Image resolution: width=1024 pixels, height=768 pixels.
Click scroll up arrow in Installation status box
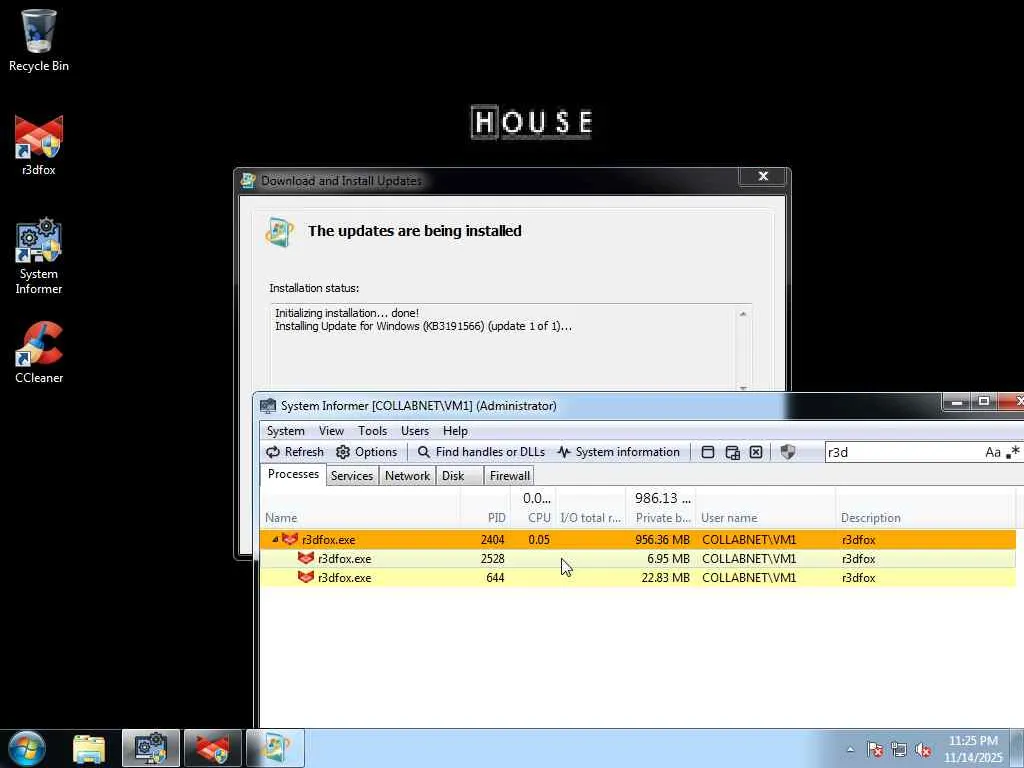coord(743,314)
